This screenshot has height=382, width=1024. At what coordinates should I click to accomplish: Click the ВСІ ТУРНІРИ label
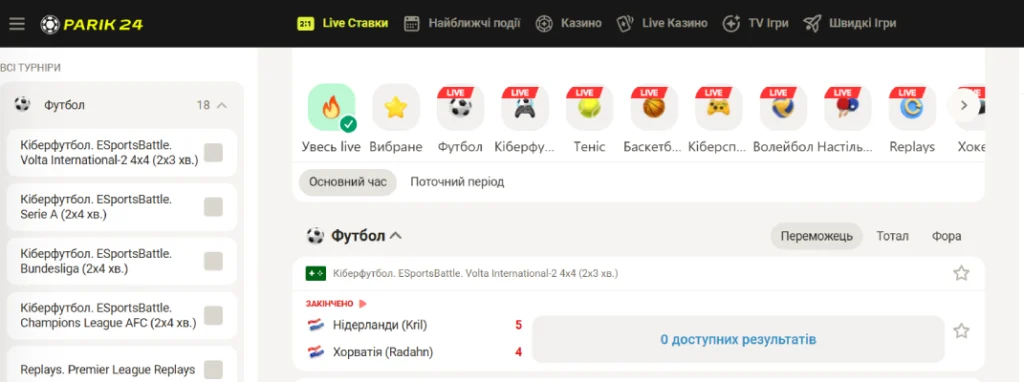click(x=31, y=68)
